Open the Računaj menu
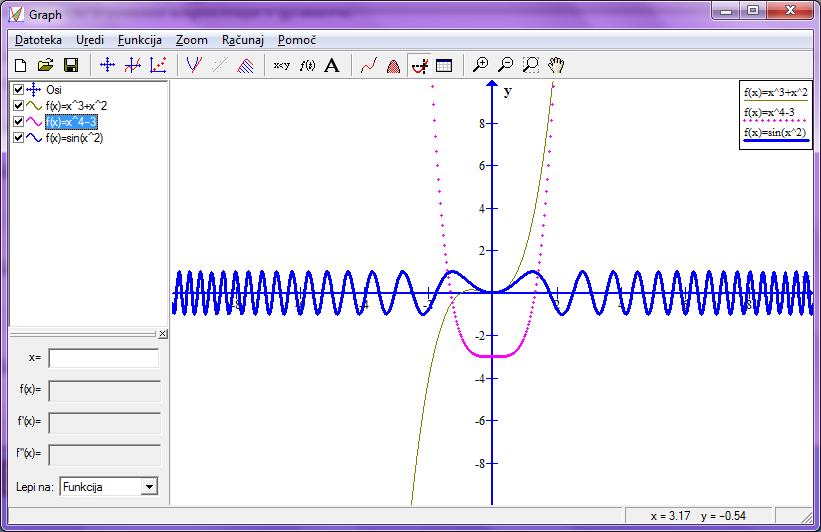The width and height of the screenshot is (821, 532). pos(243,40)
